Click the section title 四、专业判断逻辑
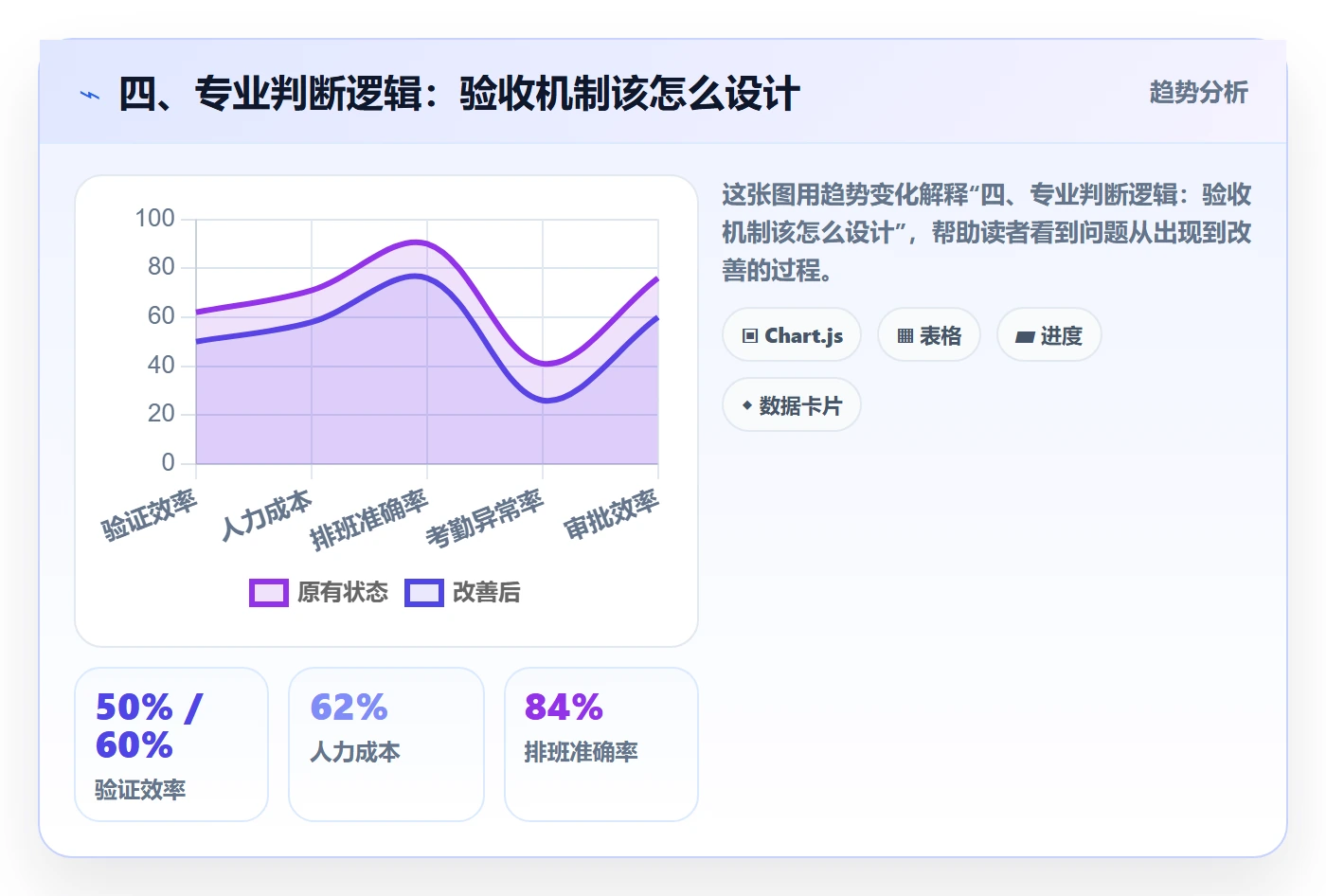 pos(459,95)
